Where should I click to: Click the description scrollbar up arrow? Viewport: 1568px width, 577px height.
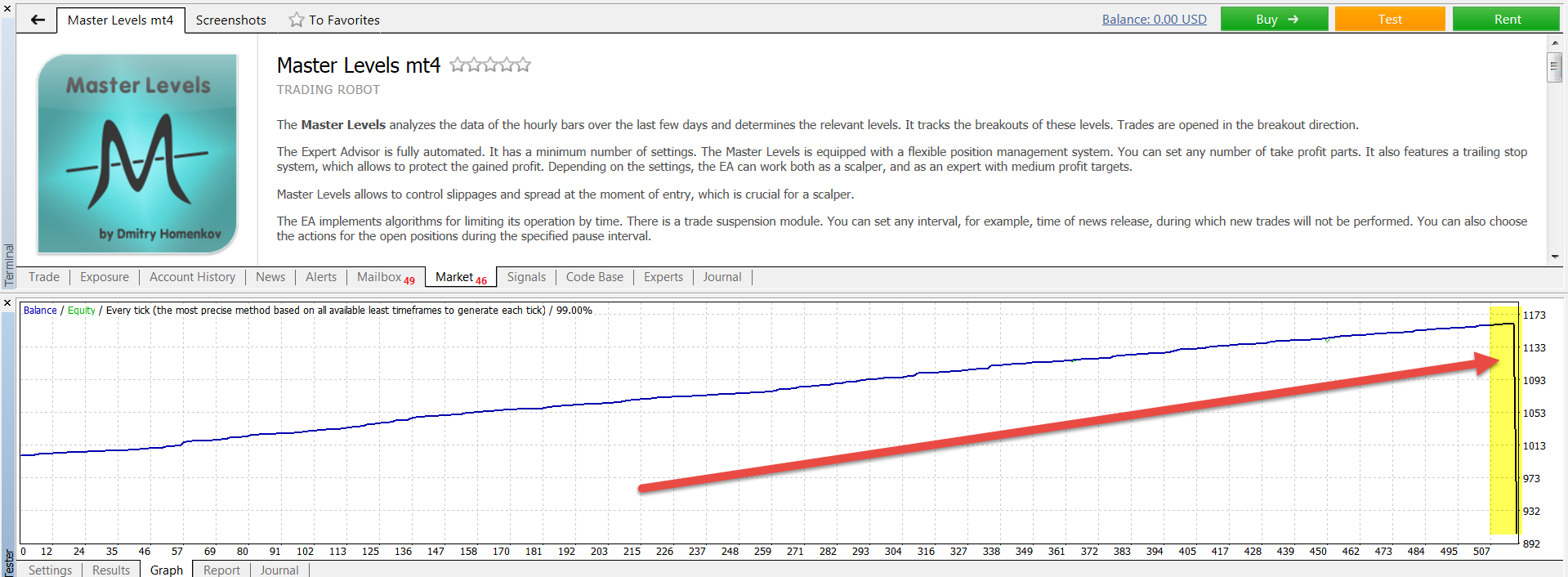tap(1554, 42)
